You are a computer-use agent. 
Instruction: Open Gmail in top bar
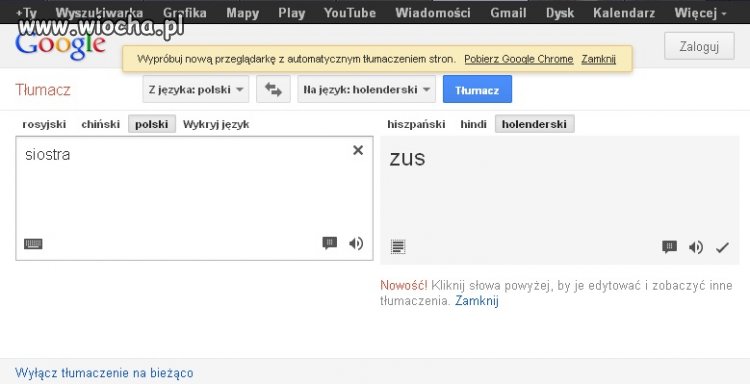tap(508, 13)
